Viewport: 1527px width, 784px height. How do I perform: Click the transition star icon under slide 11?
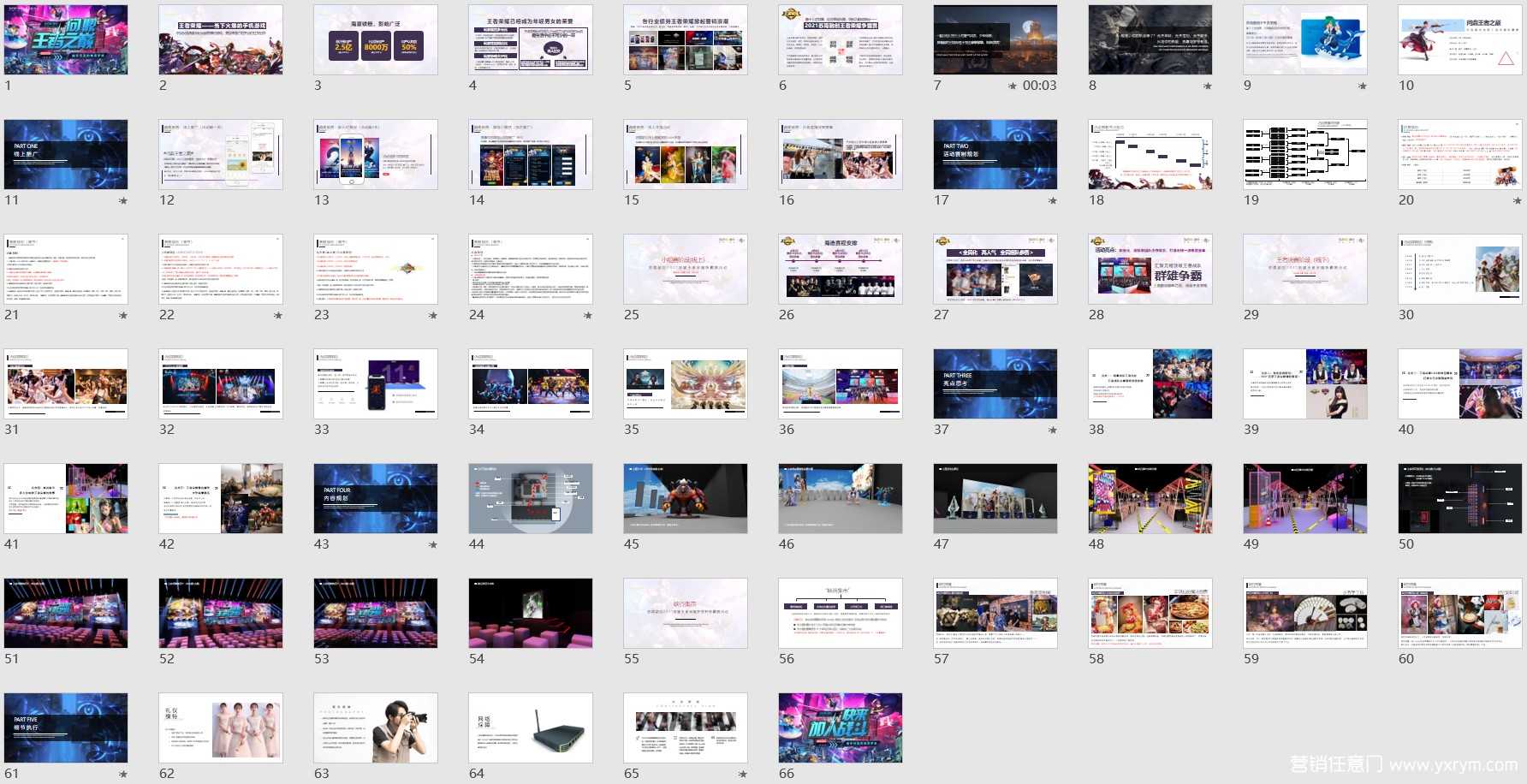coord(123,201)
